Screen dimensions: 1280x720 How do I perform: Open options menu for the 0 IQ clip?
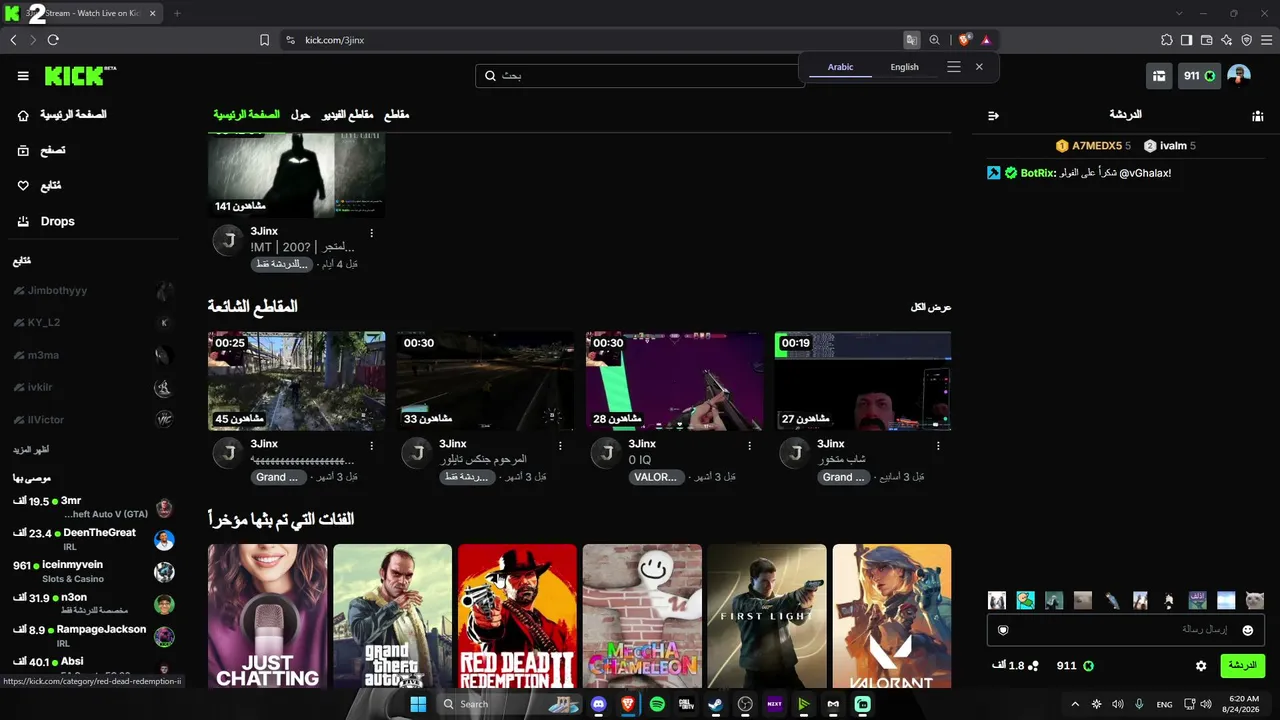coord(749,445)
